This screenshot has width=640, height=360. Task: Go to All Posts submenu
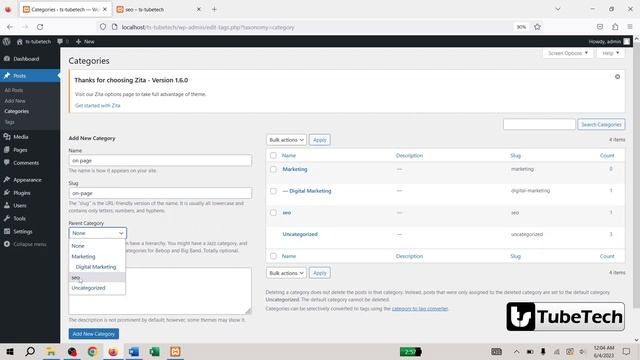(x=14, y=90)
